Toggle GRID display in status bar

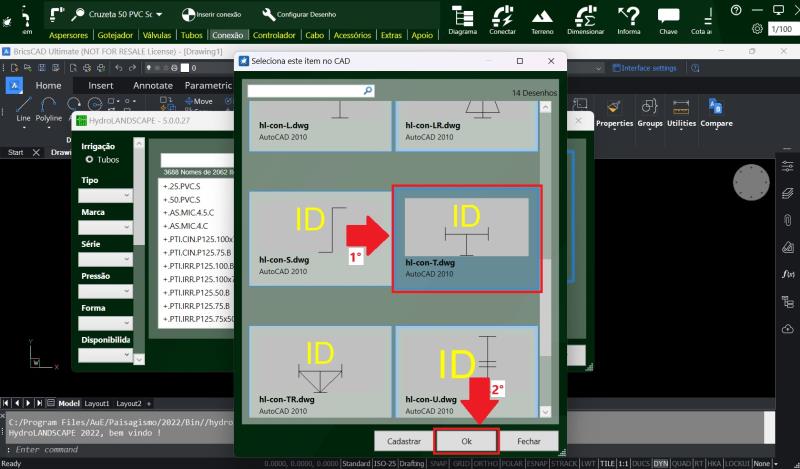coord(461,464)
